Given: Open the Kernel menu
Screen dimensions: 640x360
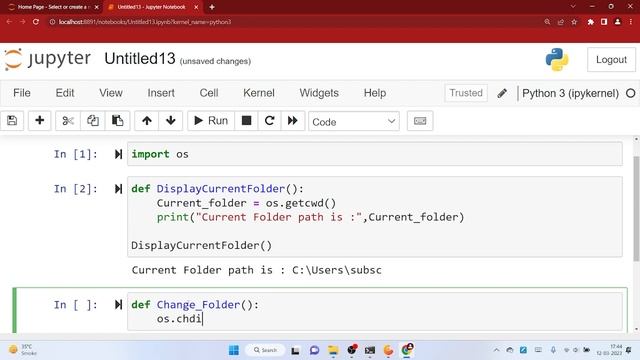Looking at the screenshot, I should point(259,93).
